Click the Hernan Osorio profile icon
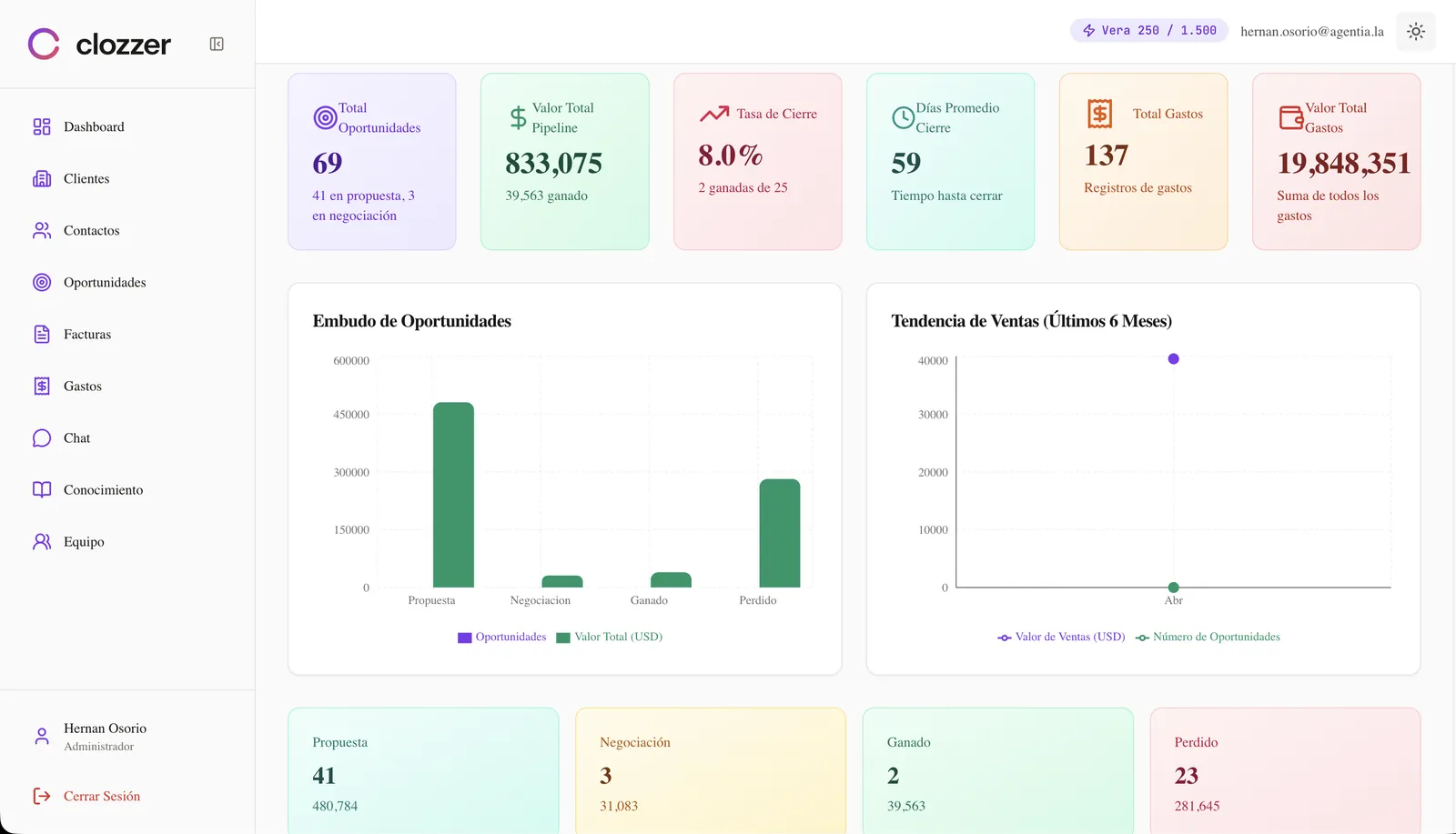The height and width of the screenshot is (834, 1456). (42, 737)
